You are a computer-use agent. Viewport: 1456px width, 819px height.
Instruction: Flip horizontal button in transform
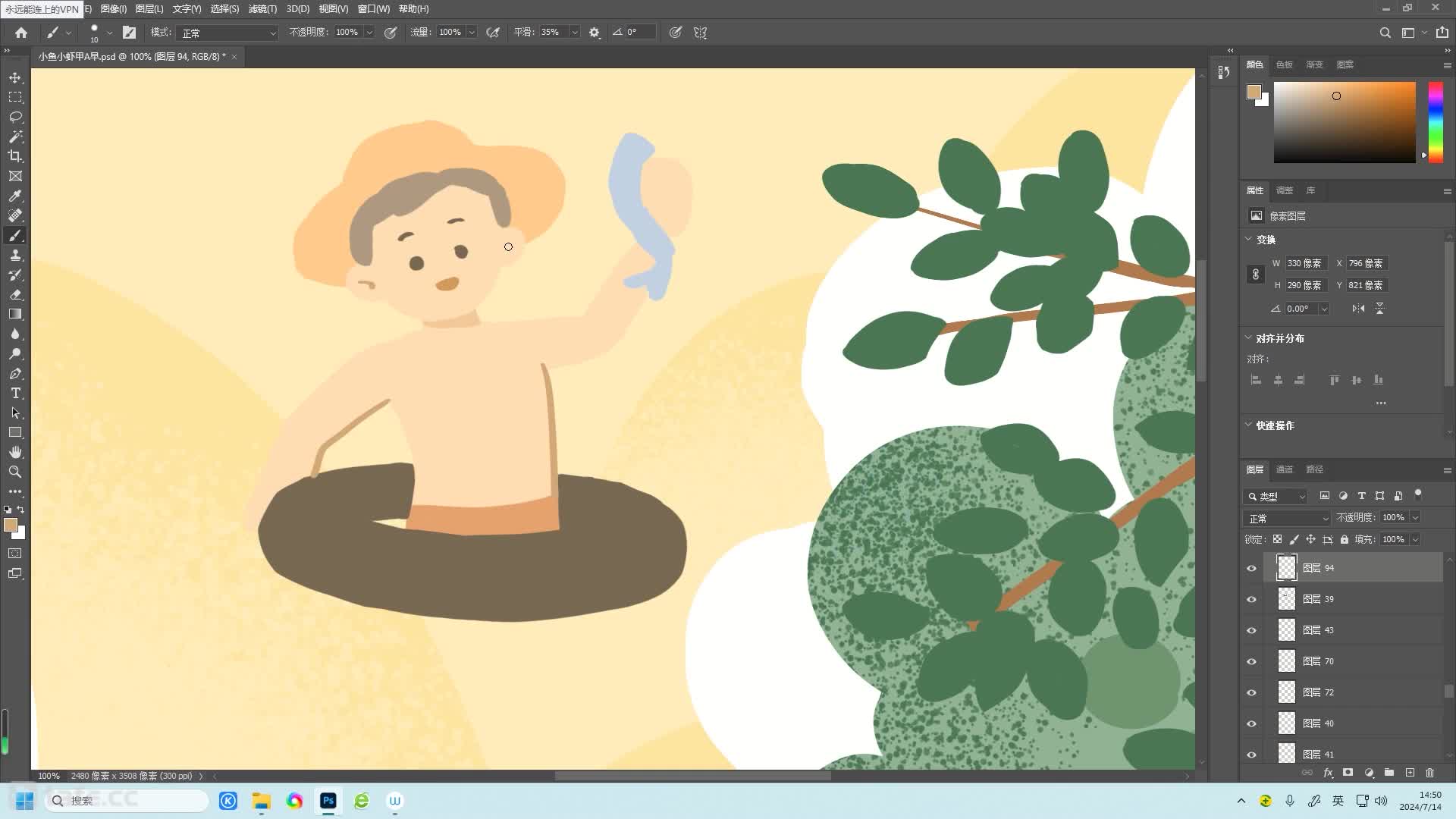(x=1358, y=309)
